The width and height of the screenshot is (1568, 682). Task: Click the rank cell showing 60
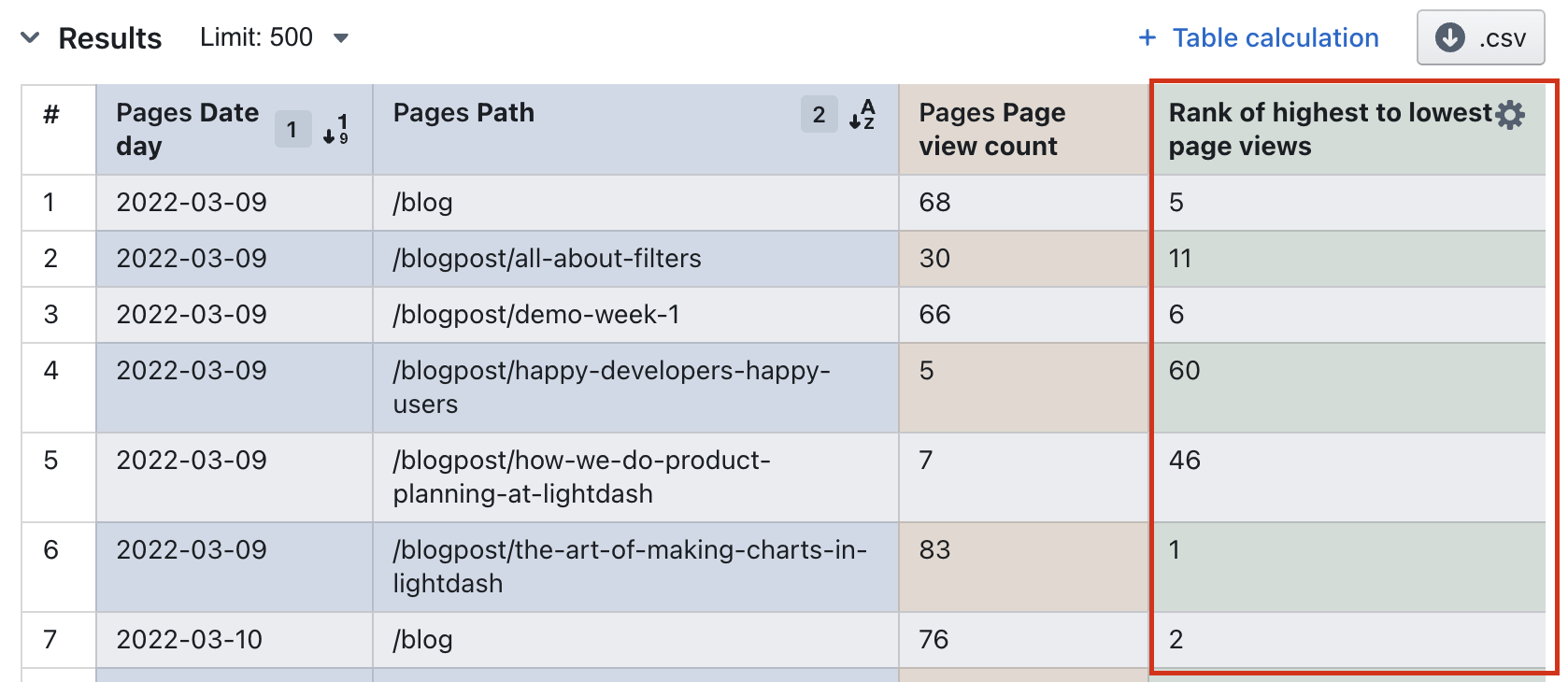1184,371
